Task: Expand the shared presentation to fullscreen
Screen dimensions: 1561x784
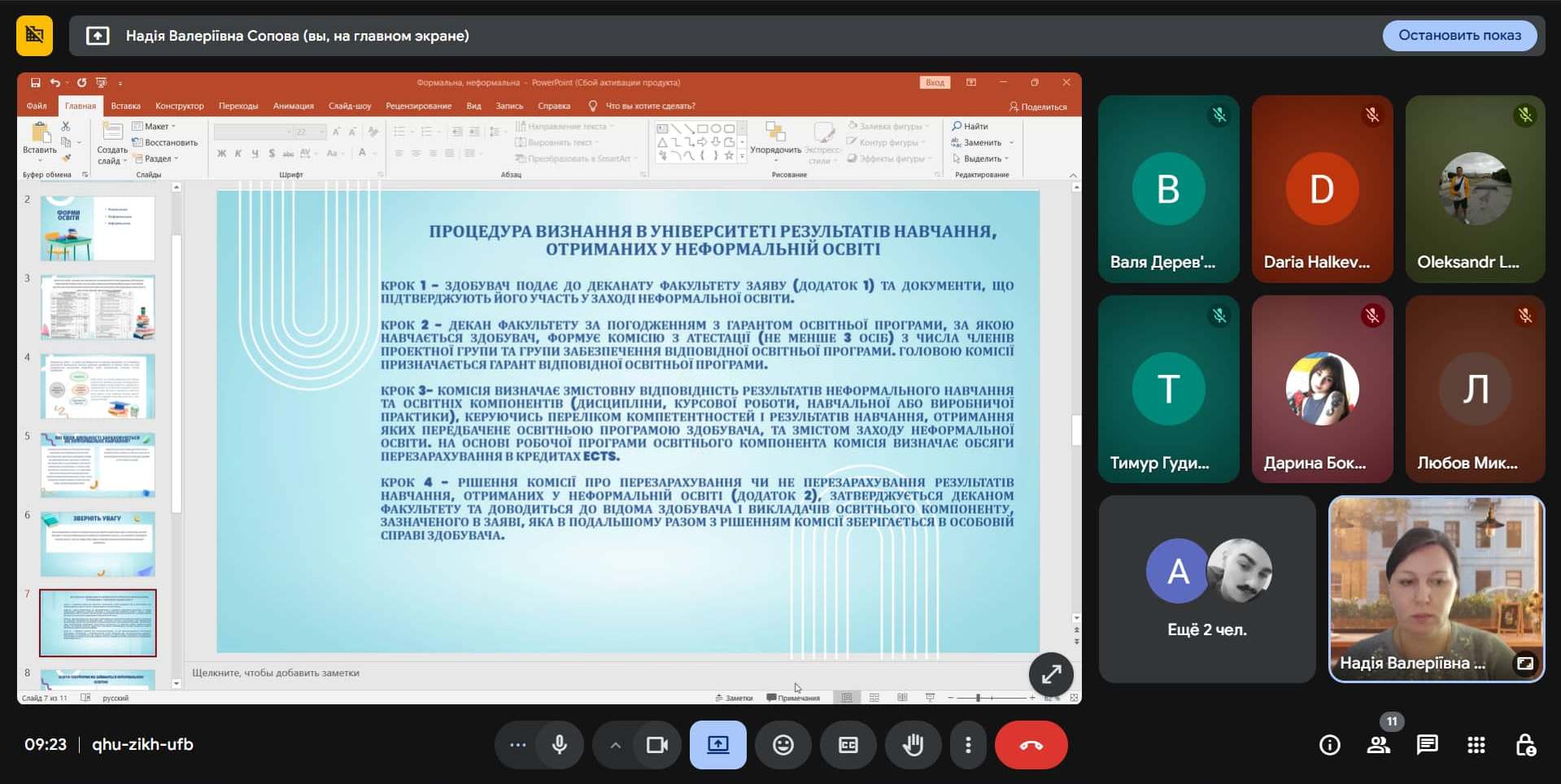Action: 1051,674
